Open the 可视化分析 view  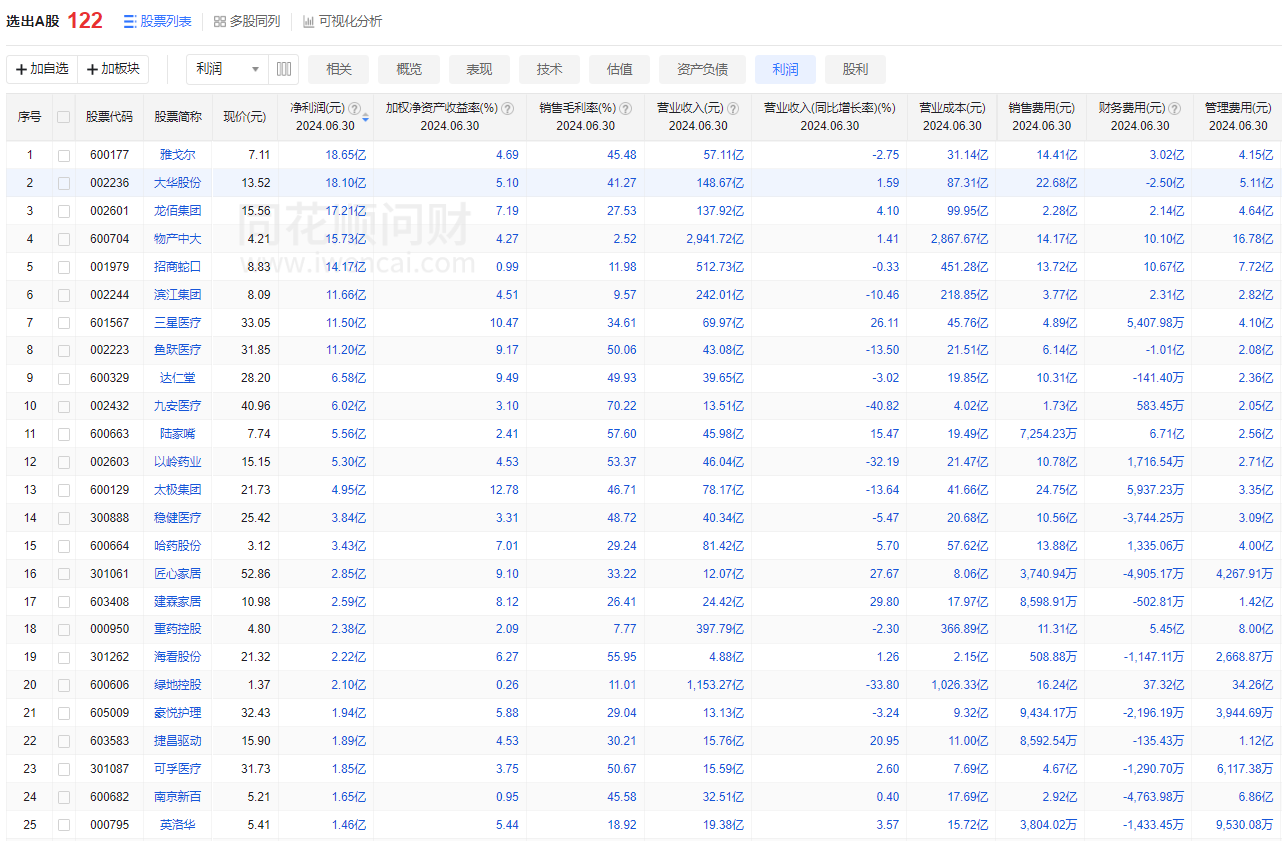point(342,21)
